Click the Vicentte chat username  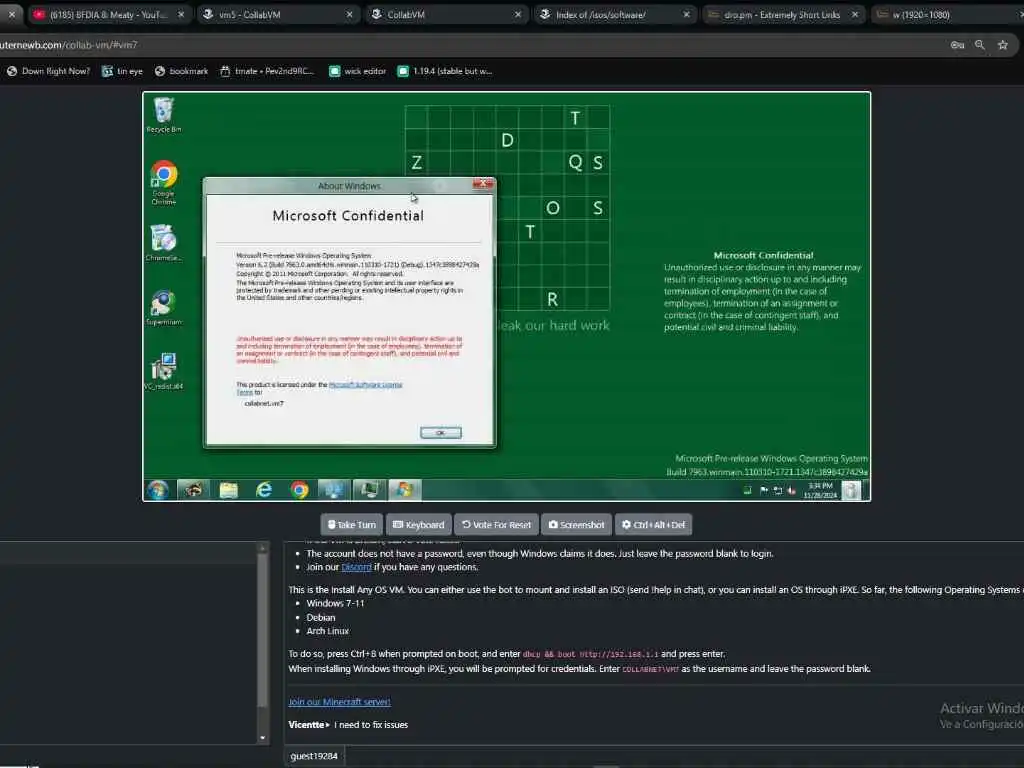click(x=306, y=725)
